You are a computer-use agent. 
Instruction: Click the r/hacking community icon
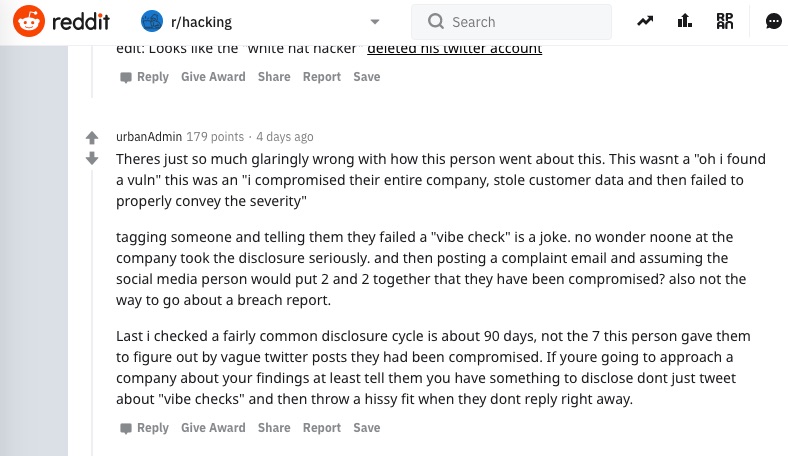[x=152, y=21]
